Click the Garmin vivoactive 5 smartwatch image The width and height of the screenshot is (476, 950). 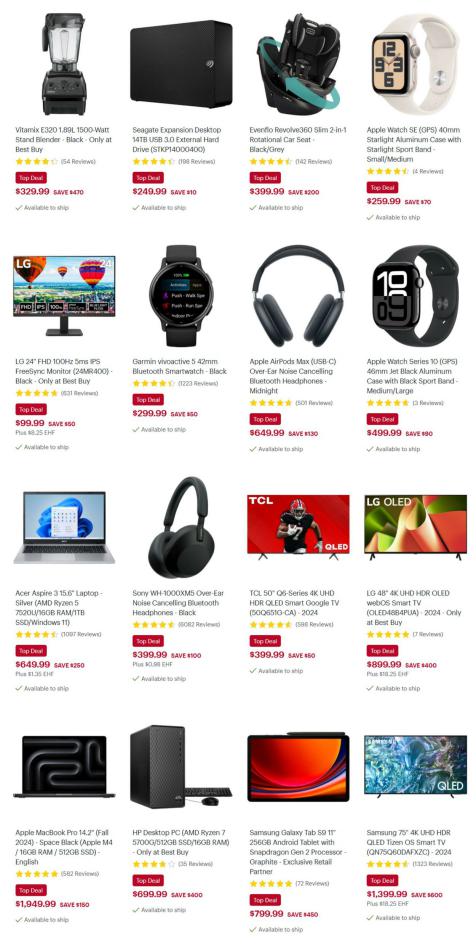coord(180,296)
